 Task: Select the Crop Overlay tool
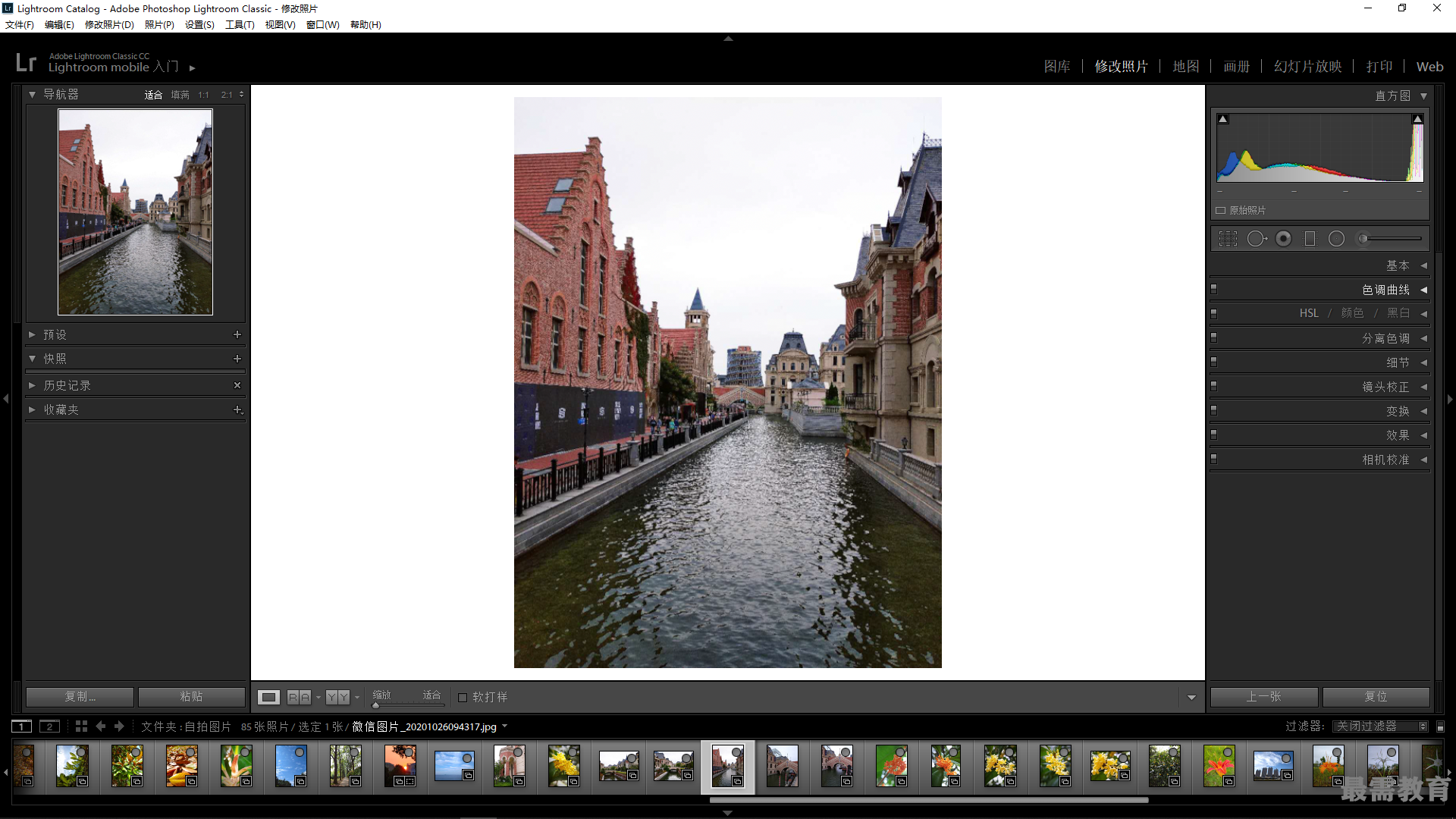pos(1228,239)
